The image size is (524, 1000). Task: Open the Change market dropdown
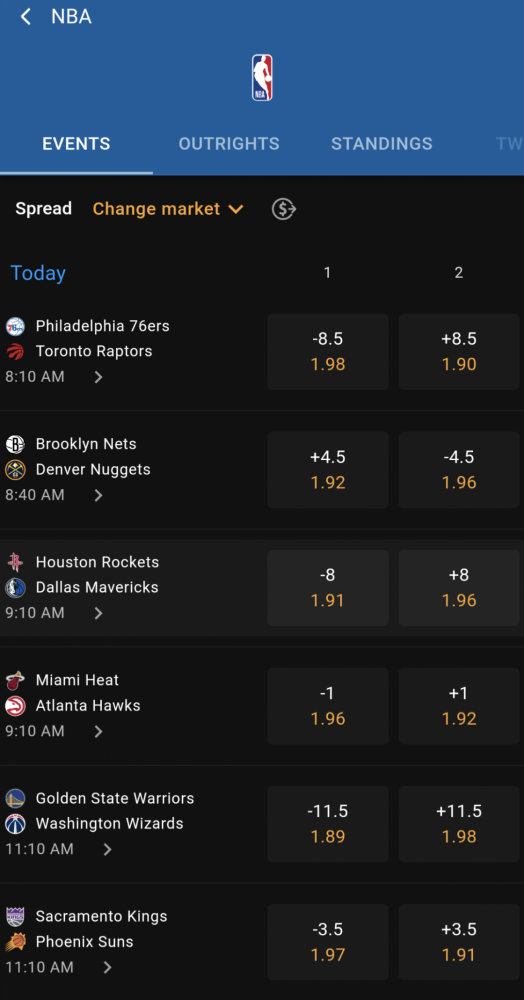168,209
